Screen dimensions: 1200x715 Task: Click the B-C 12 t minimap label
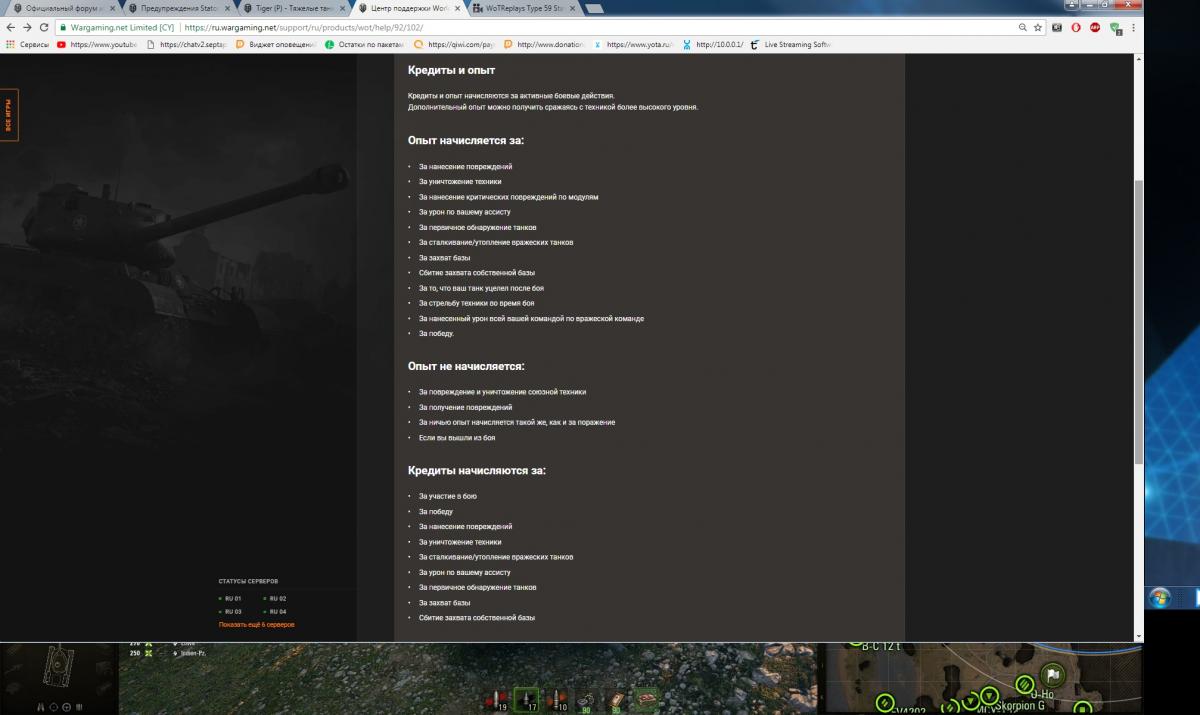(x=881, y=646)
